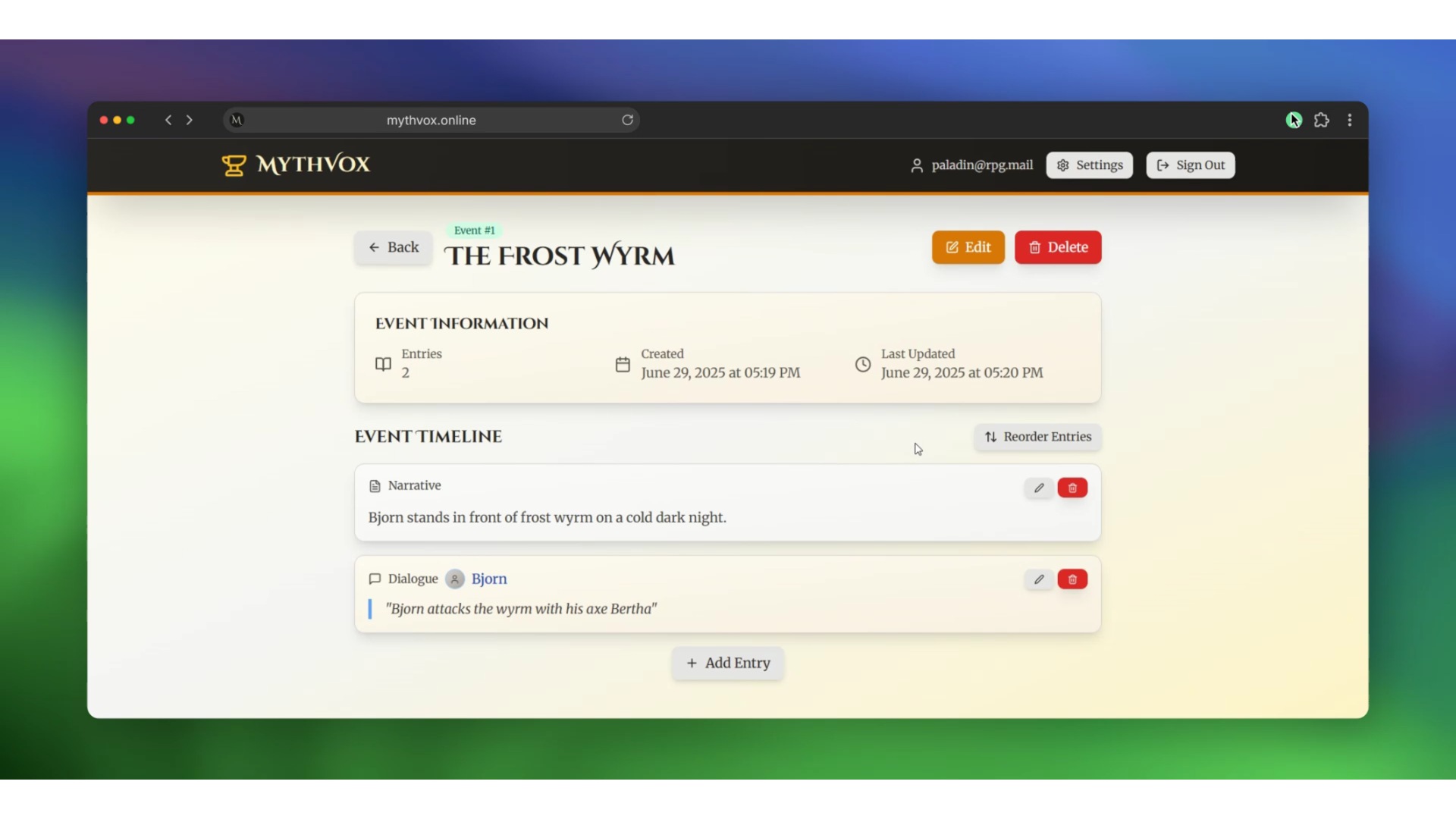Delete the Bjorn dialogue entry trash icon
The width and height of the screenshot is (1456, 819).
(1072, 579)
